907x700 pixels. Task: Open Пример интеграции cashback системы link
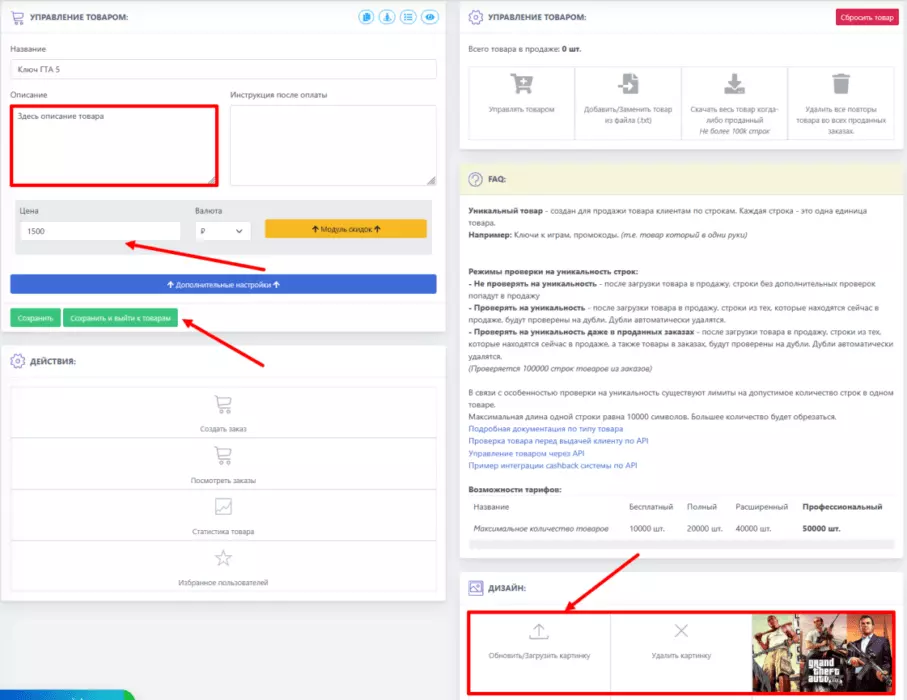click(552, 465)
